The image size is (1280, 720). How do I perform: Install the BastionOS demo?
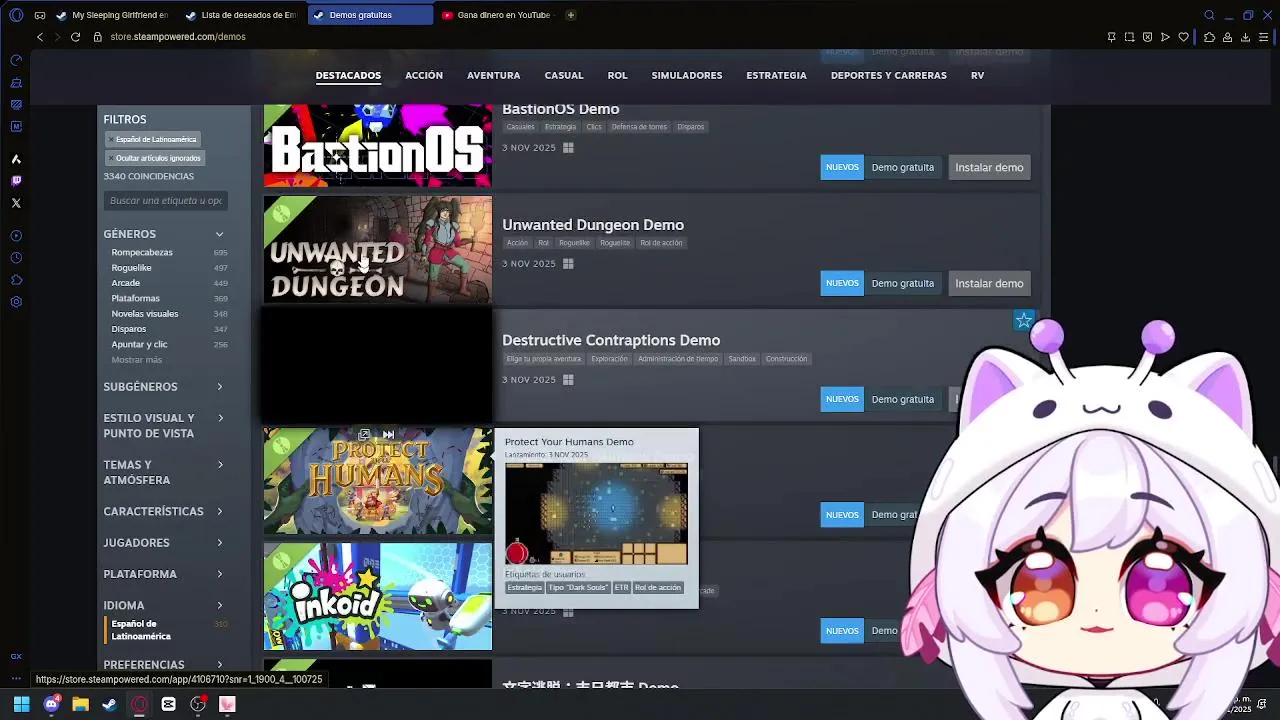coord(989,167)
